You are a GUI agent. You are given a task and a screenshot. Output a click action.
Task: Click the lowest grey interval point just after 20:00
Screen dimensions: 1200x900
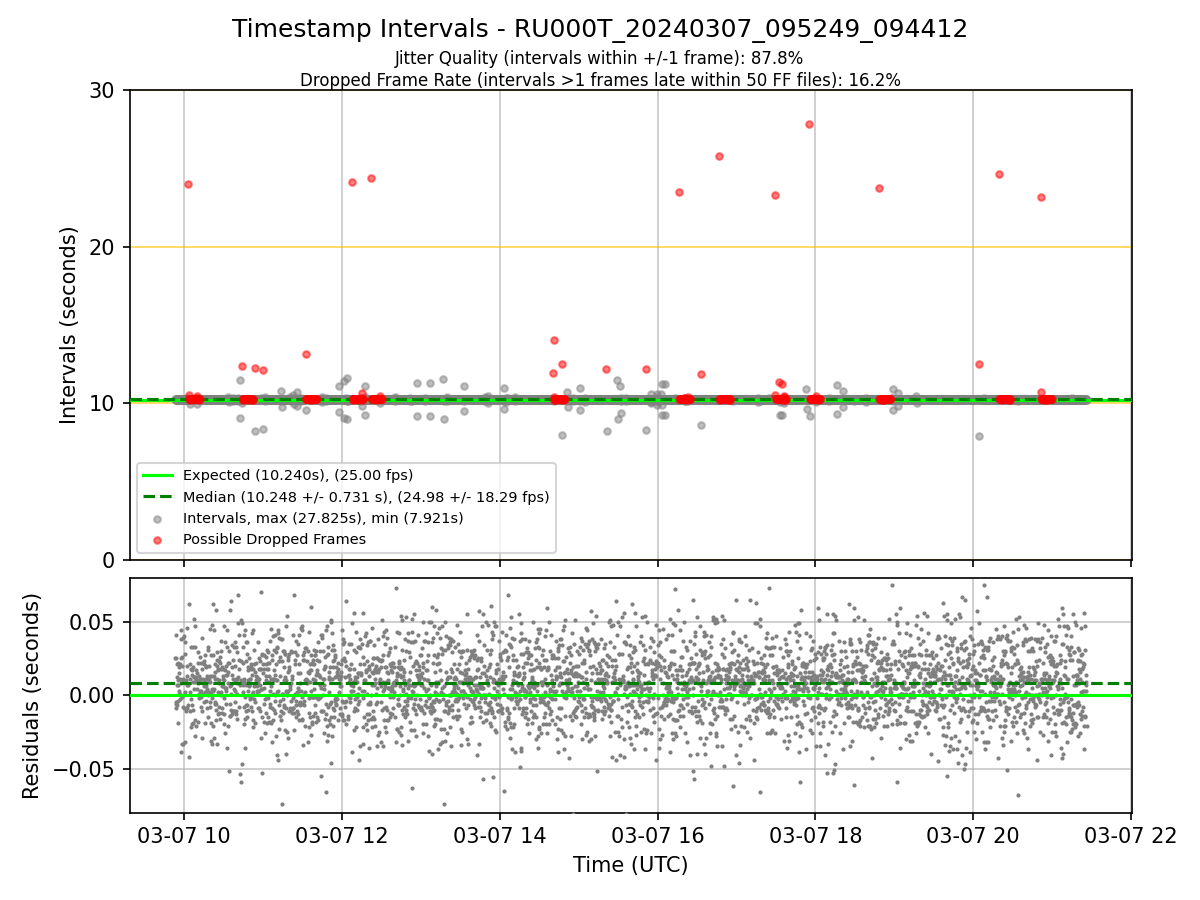pos(979,436)
